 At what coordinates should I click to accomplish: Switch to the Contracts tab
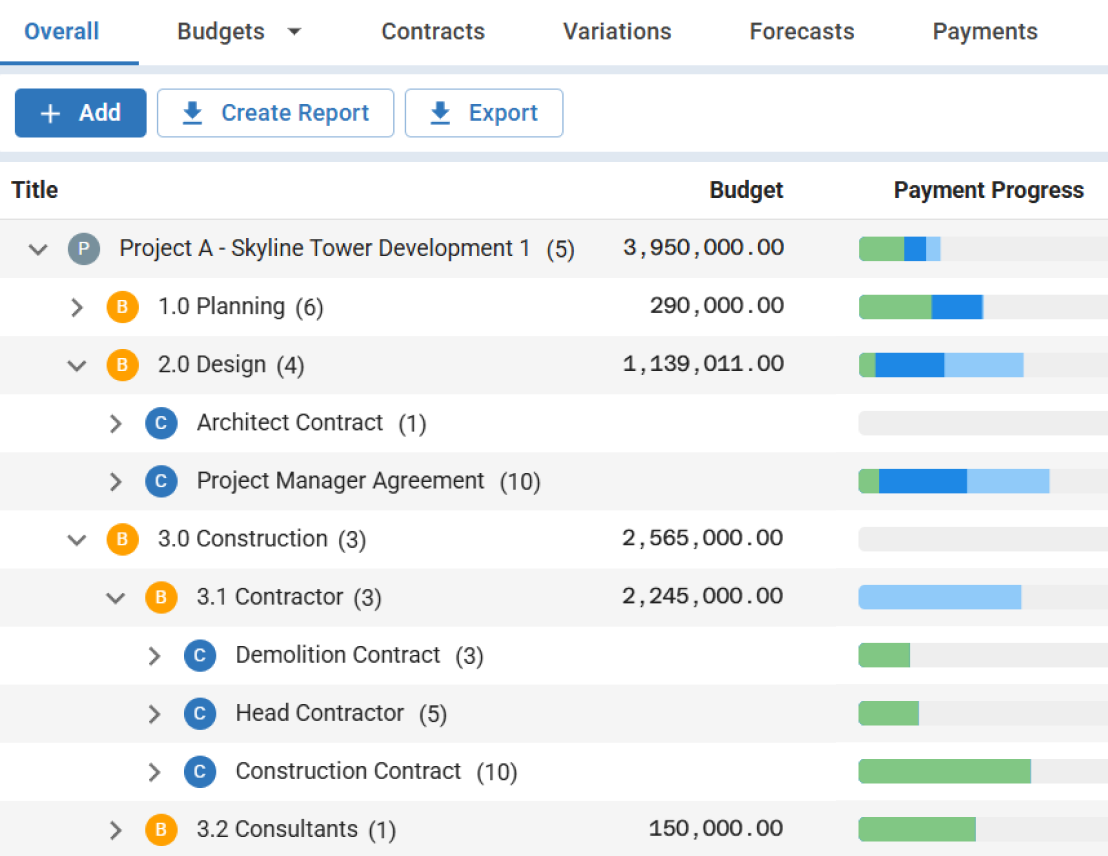432,31
